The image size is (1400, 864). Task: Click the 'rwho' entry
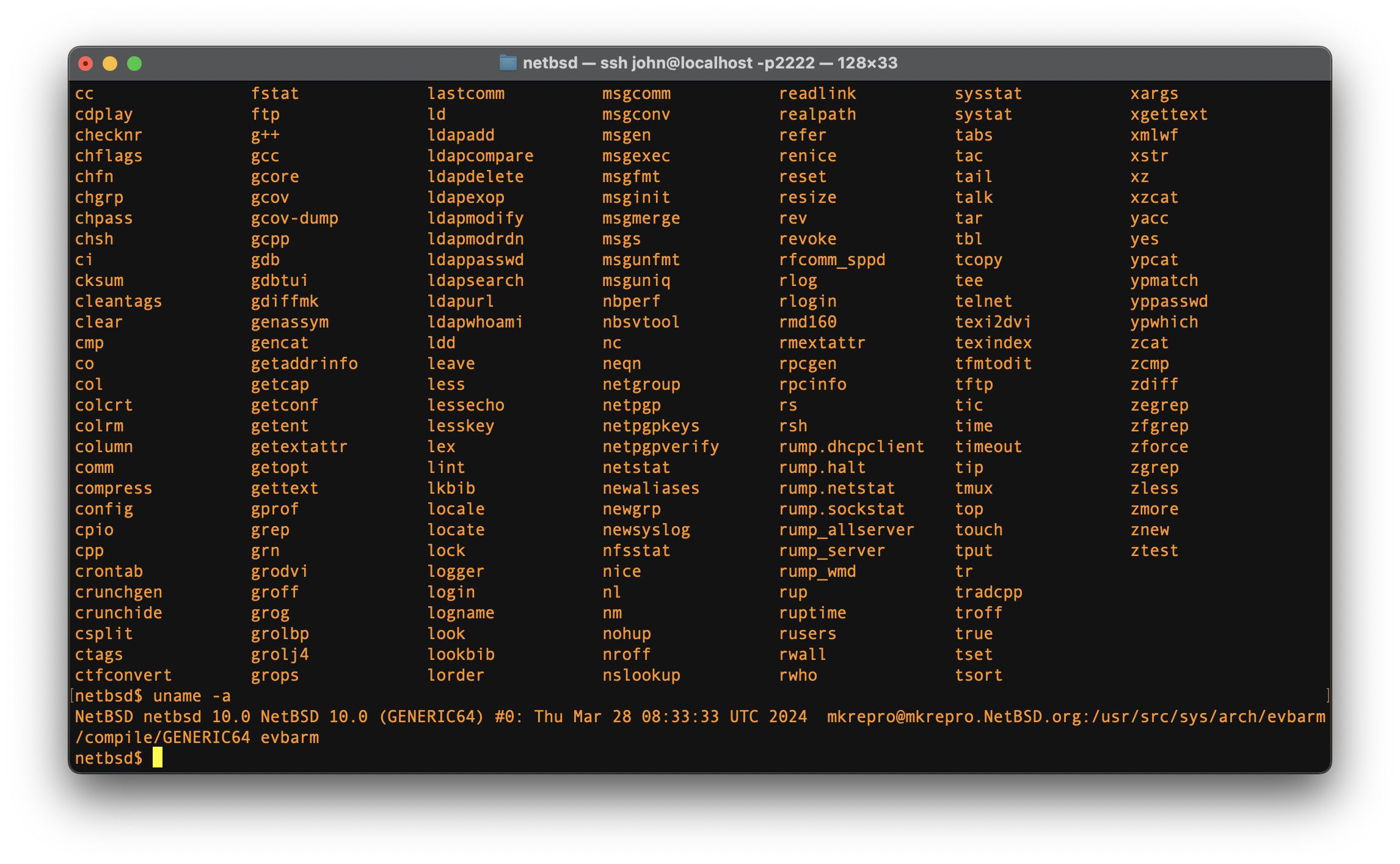tap(798, 675)
